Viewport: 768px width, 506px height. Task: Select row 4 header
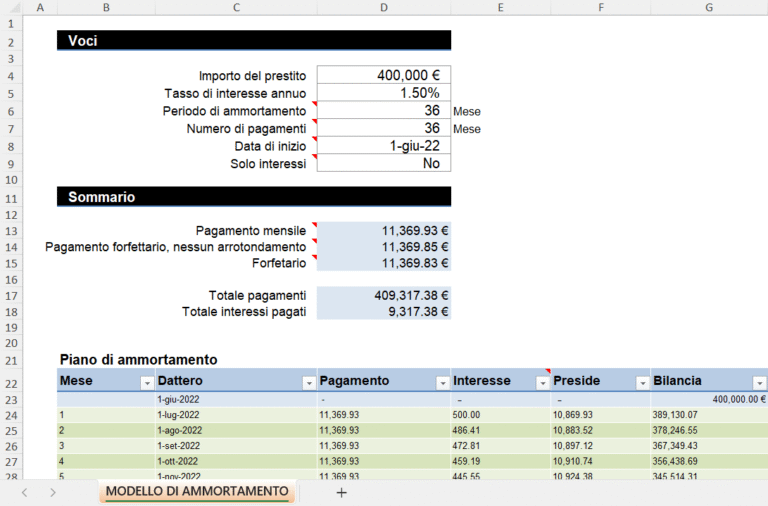coord(11,76)
